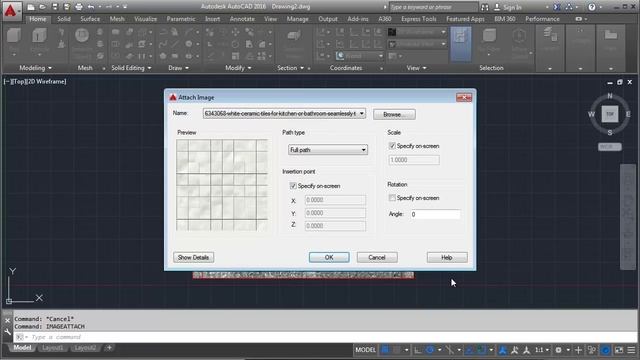Expand the Draw panel
The height and width of the screenshot is (360, 640).
click(178, 68)
